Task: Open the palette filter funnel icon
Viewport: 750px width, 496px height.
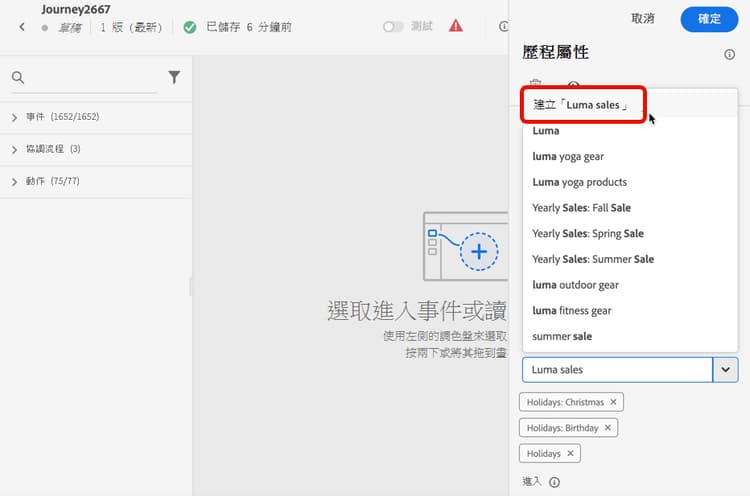Action: [174, 77]
